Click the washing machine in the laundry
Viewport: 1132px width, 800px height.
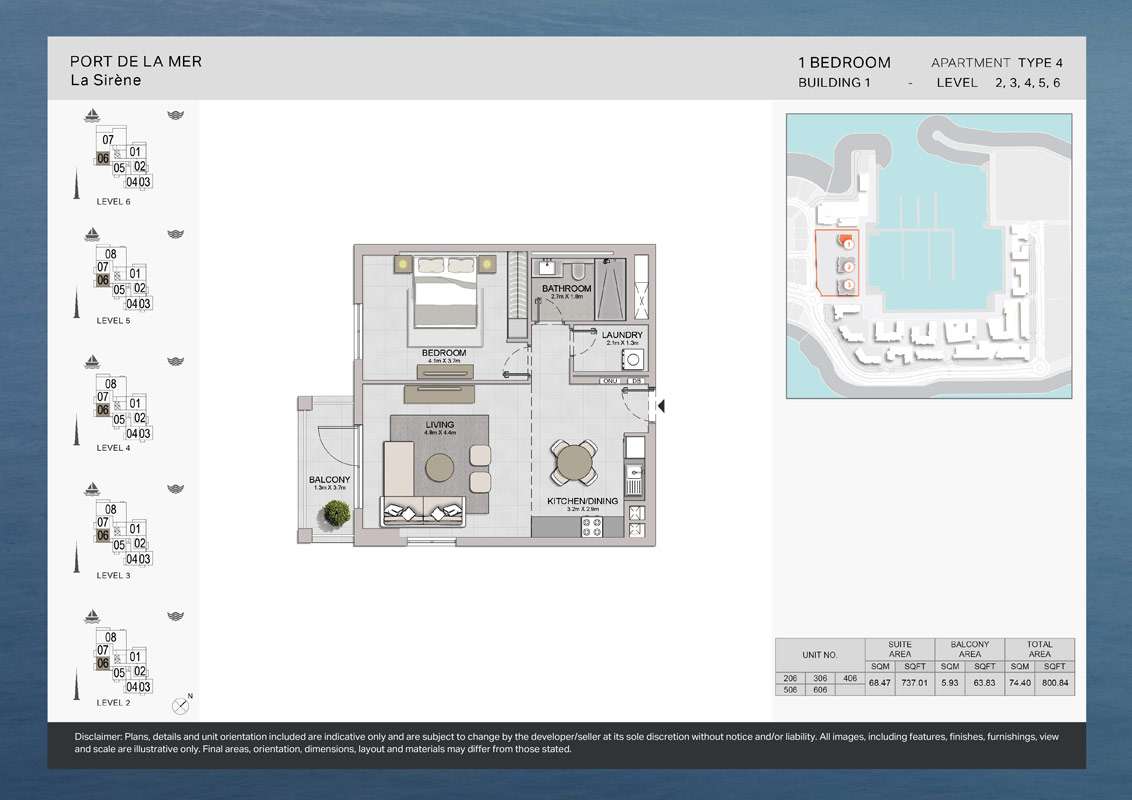pos(632,359)
